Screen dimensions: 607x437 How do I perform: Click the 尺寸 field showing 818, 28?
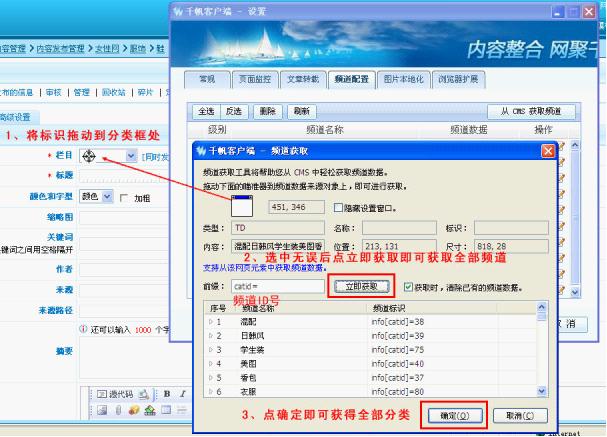point(511,246)
